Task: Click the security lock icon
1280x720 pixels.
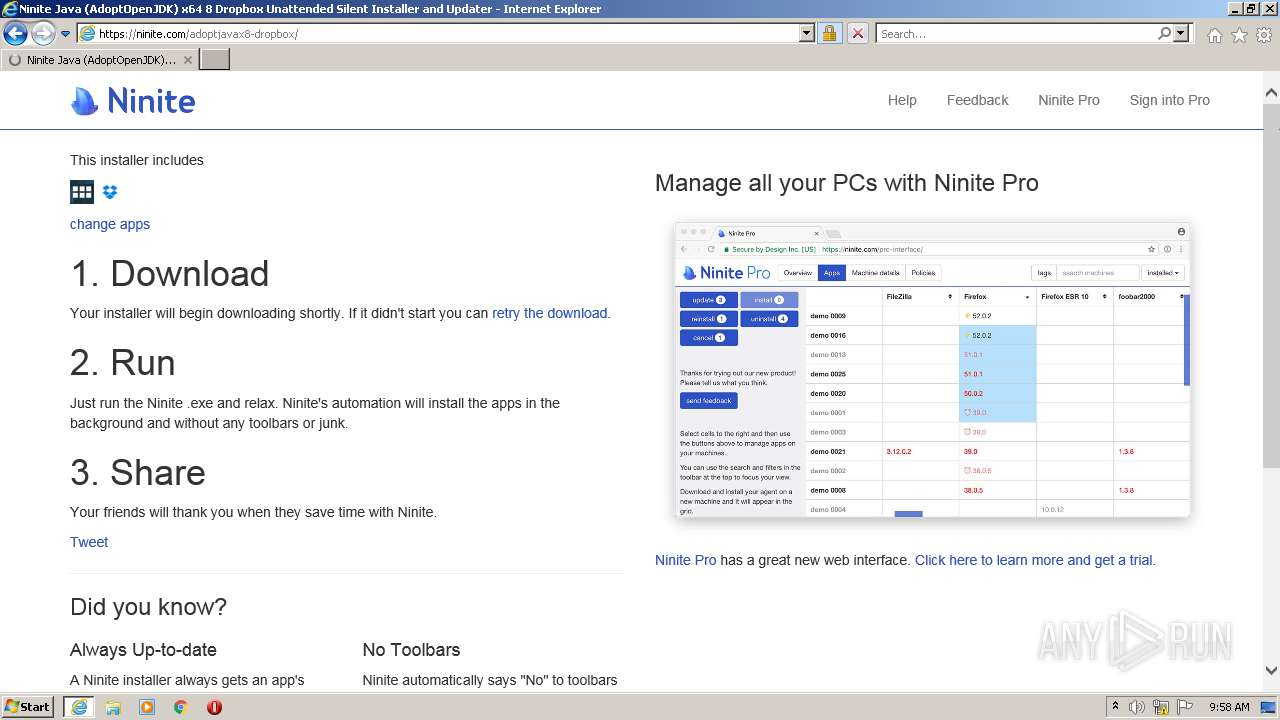Action: point(829,33)
